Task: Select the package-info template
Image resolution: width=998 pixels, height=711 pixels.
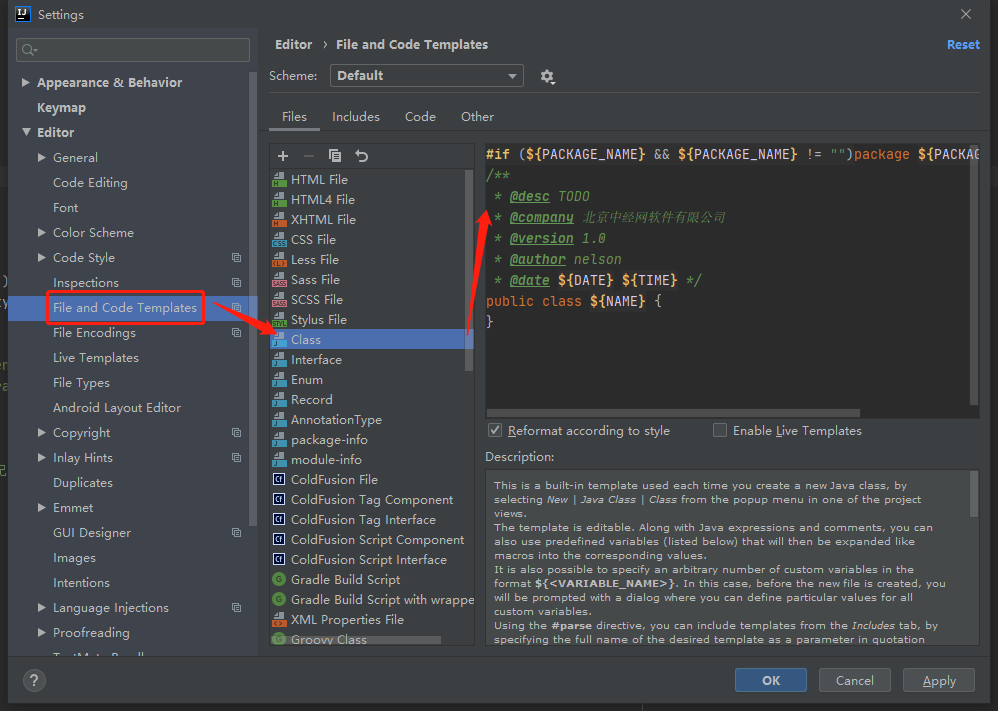Action: [329, 440]
